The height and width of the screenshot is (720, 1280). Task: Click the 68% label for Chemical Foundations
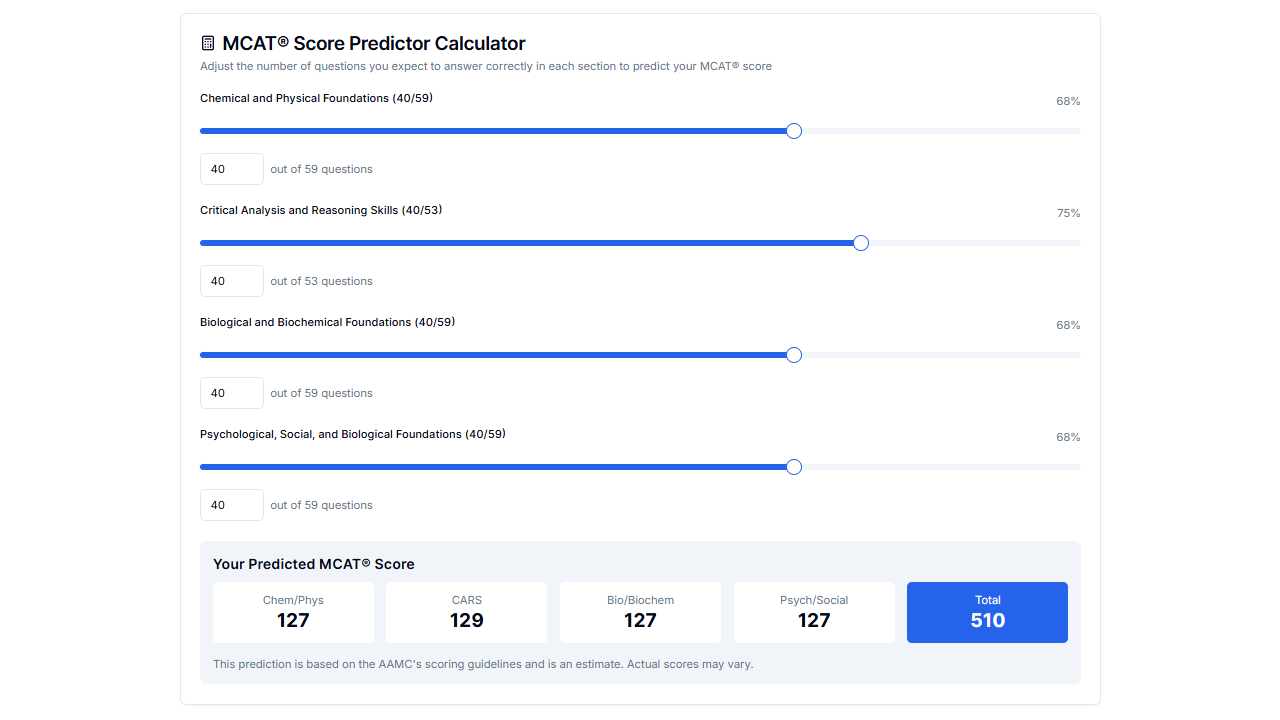pos(1068,101)
